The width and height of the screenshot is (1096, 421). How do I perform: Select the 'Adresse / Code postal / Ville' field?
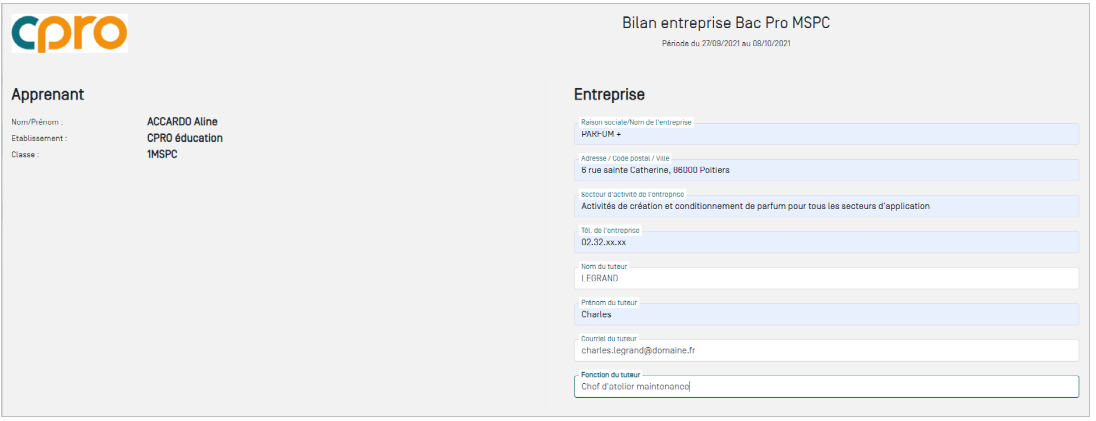[x=826, y=171]
